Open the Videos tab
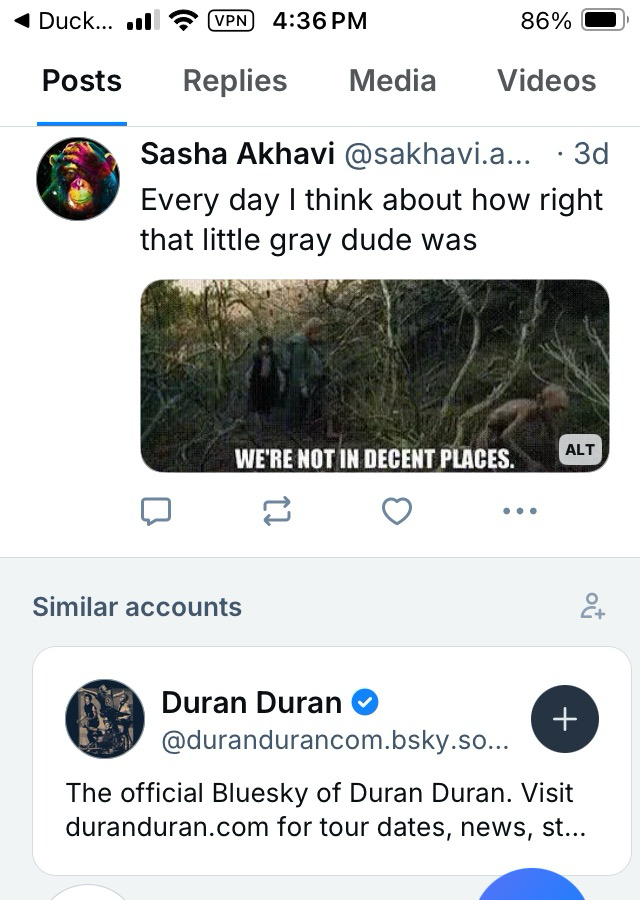This screenshot has width=640, height=900. tap(546, 81)
